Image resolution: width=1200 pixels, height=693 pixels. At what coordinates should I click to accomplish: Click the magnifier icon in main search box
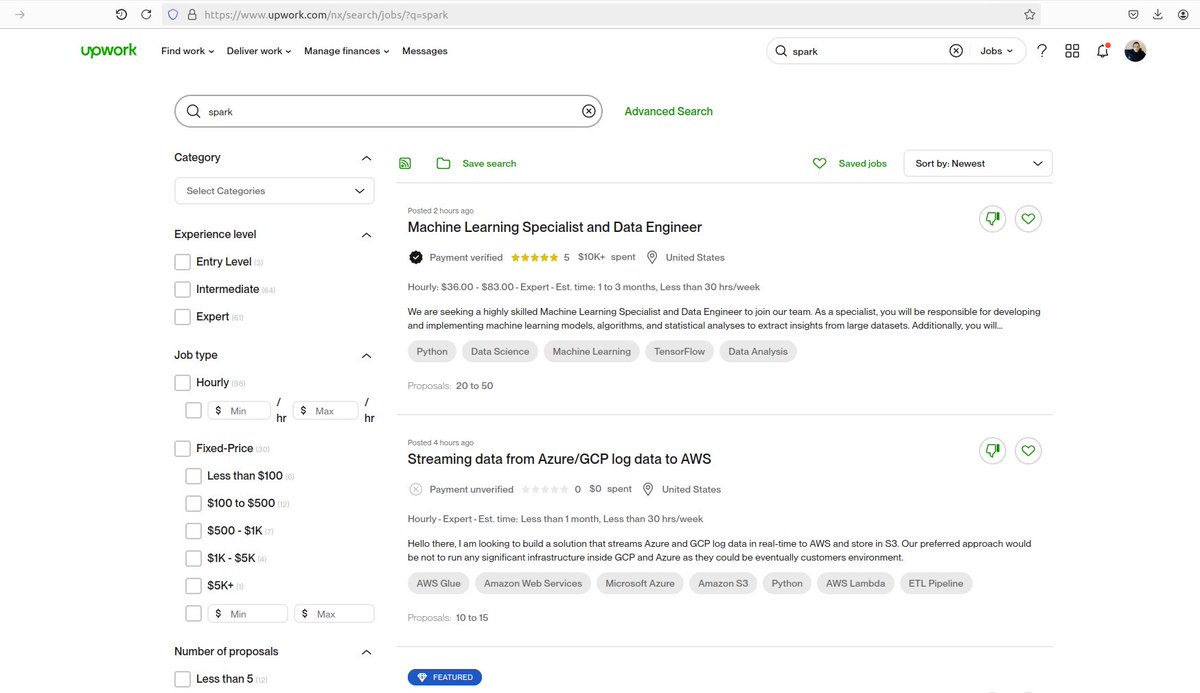pyautogui.click(x=194, y=111)
